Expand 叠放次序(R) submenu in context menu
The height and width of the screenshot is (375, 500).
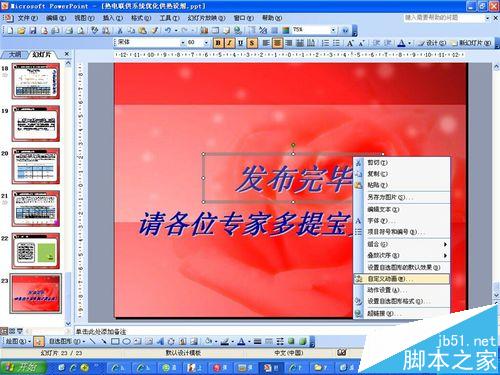402,255
